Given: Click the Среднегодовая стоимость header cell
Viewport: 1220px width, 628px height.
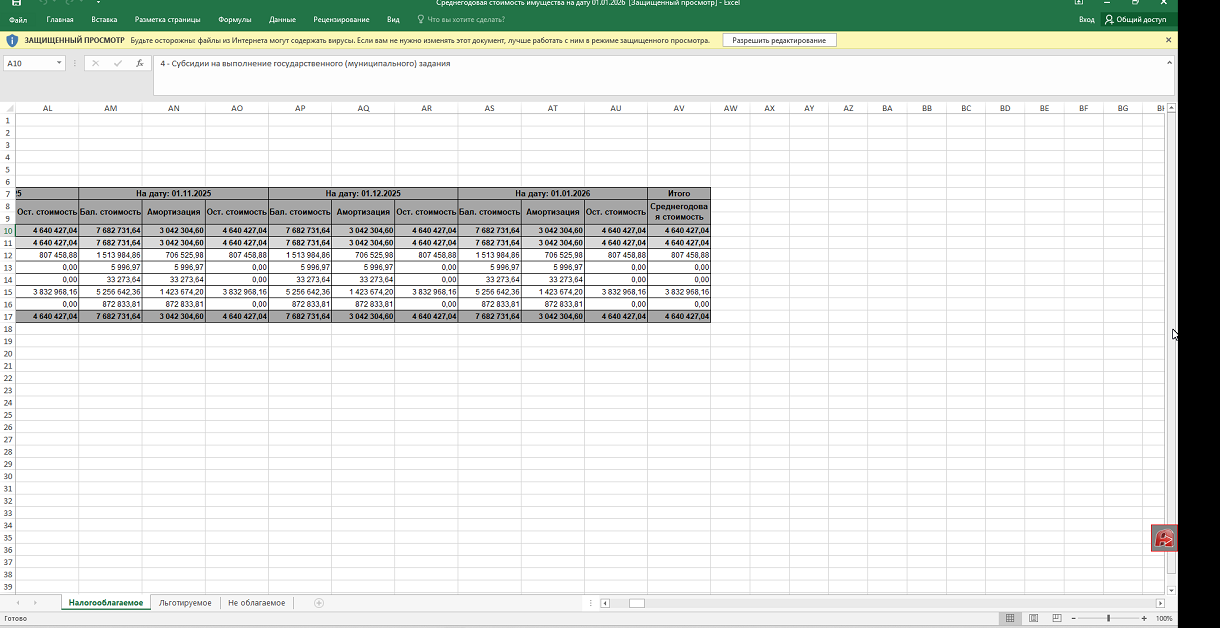Looking at the screenshot, I should 679,212.
